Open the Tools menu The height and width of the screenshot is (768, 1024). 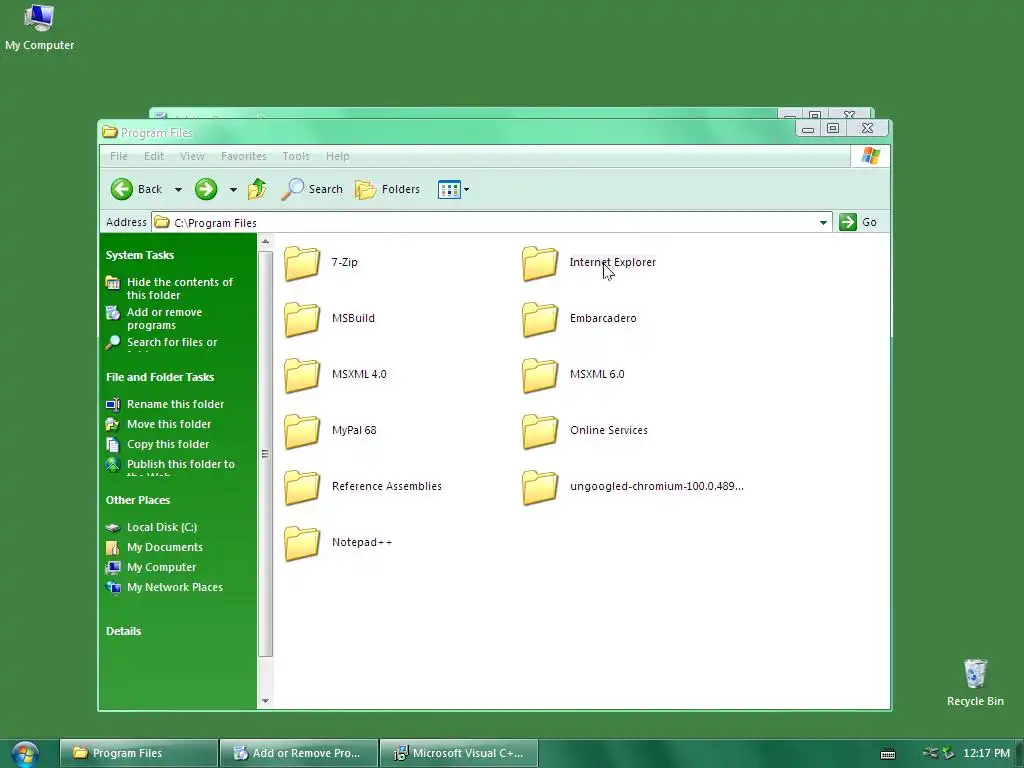click(x=296, y=156)
